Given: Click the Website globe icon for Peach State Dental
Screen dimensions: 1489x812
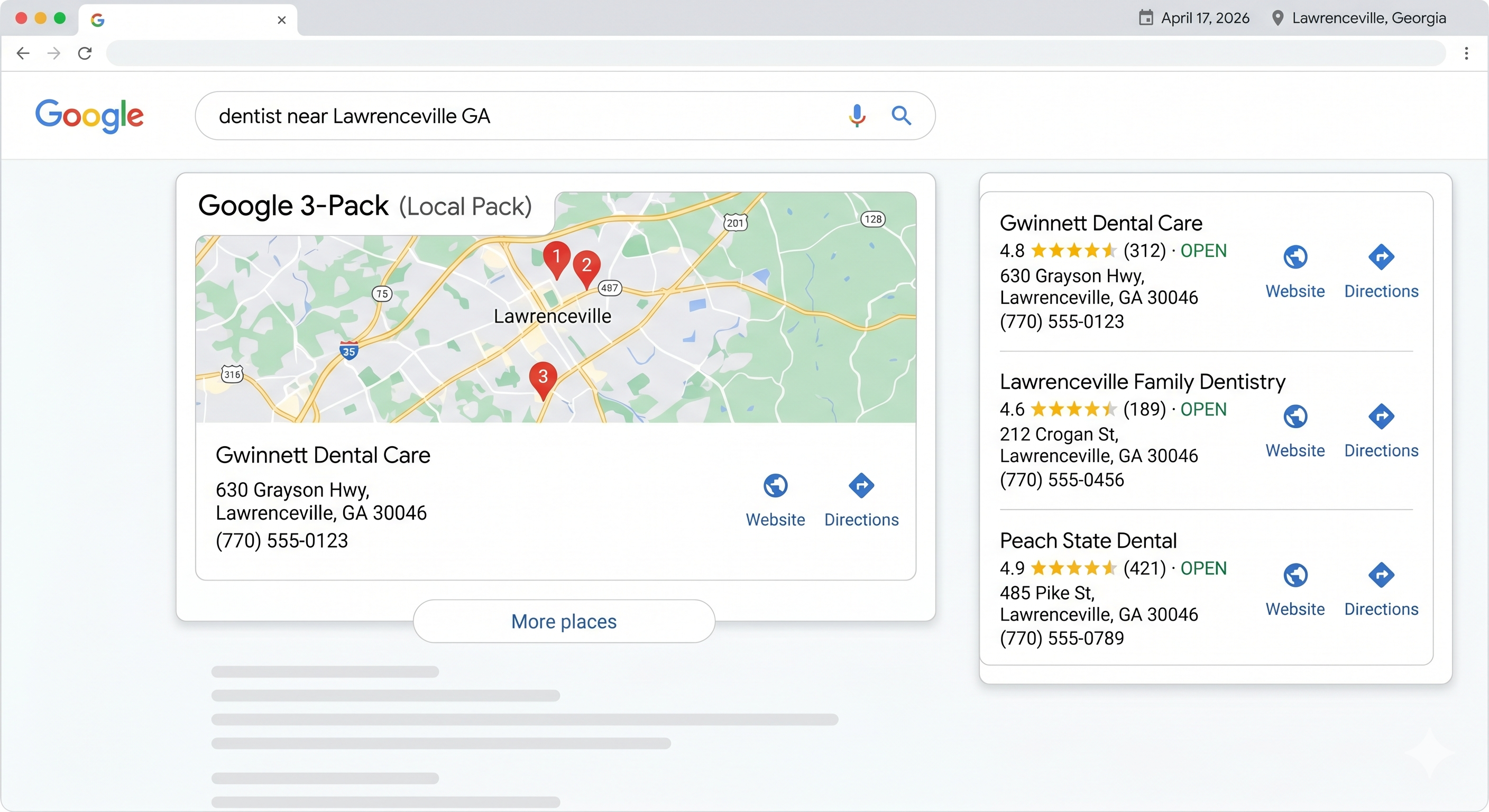Looking at the screenshot, I should point(1295,575).
